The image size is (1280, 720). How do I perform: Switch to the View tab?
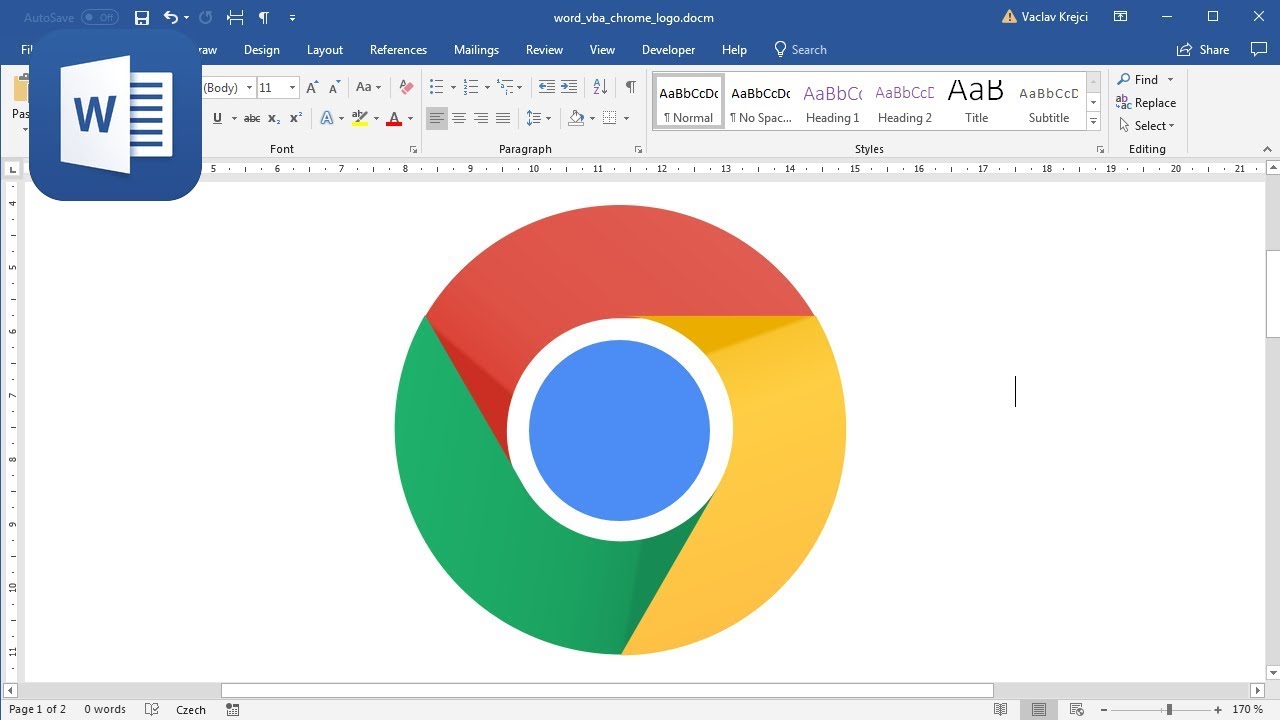coord(602,50)
